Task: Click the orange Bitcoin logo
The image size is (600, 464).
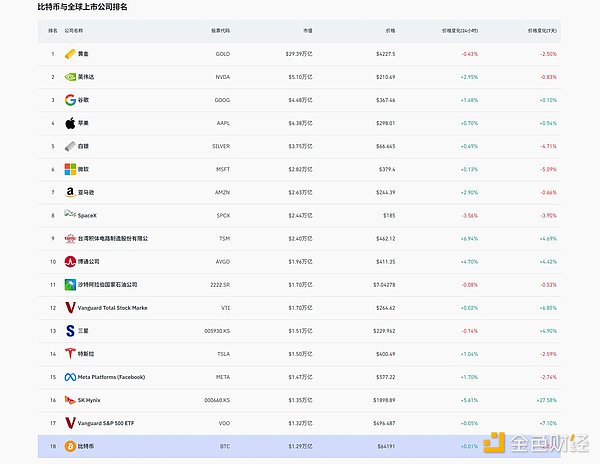Action: (70, 446)
